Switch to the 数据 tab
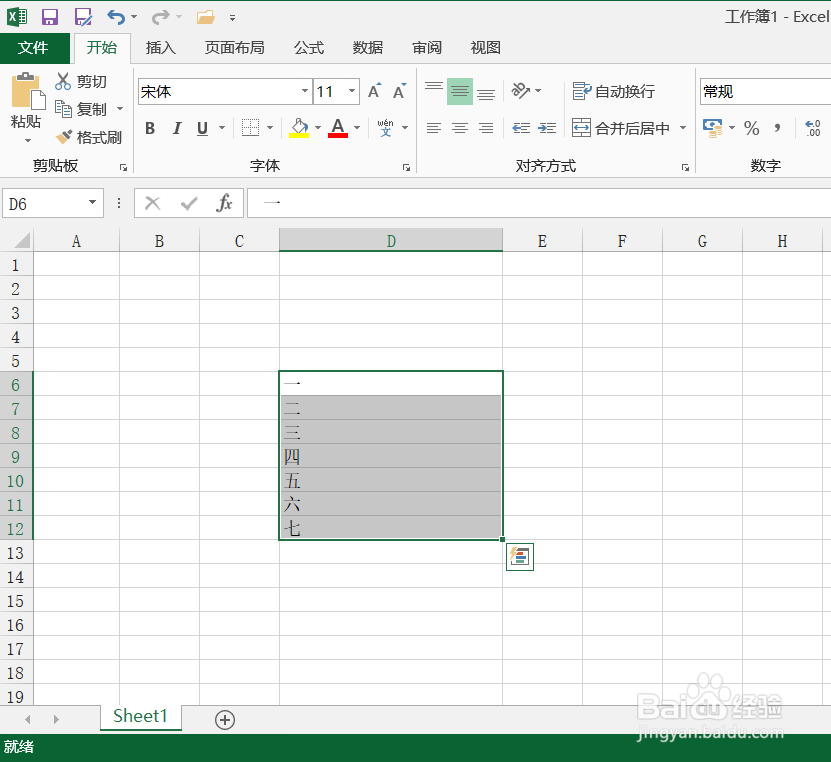 (368, 48)
